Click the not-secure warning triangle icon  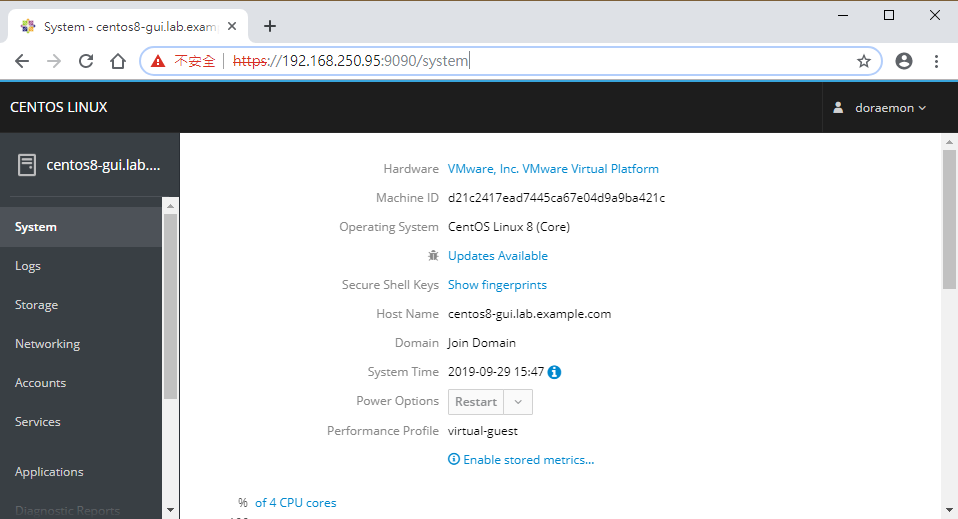(158, 61)
